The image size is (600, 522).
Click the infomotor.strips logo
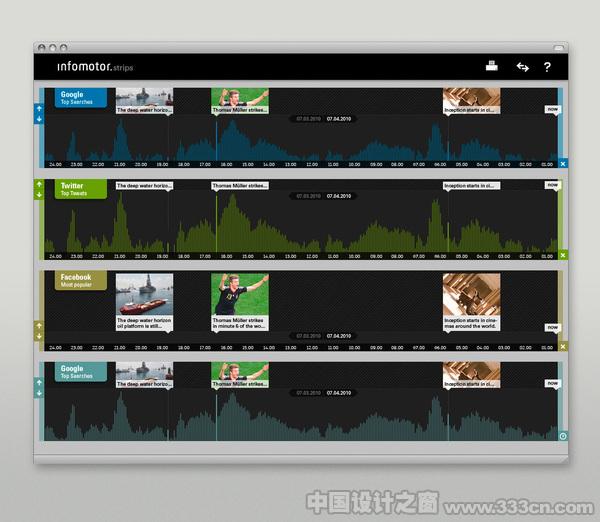click(x=95, y=67)
